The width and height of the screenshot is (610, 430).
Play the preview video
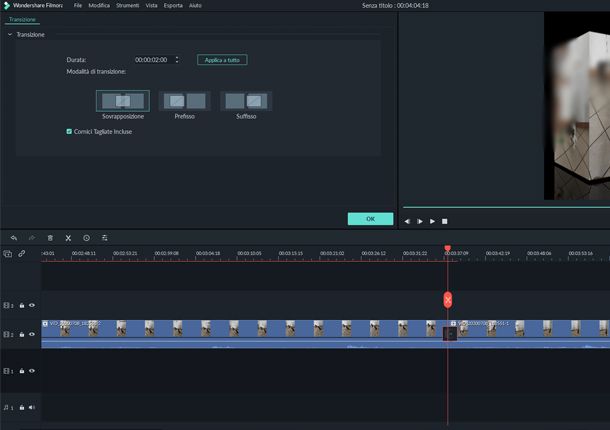pos(432,221)
